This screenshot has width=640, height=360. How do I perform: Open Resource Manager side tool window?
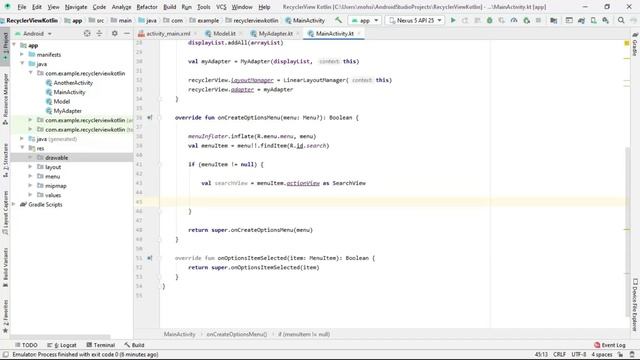tap(5, 99)
